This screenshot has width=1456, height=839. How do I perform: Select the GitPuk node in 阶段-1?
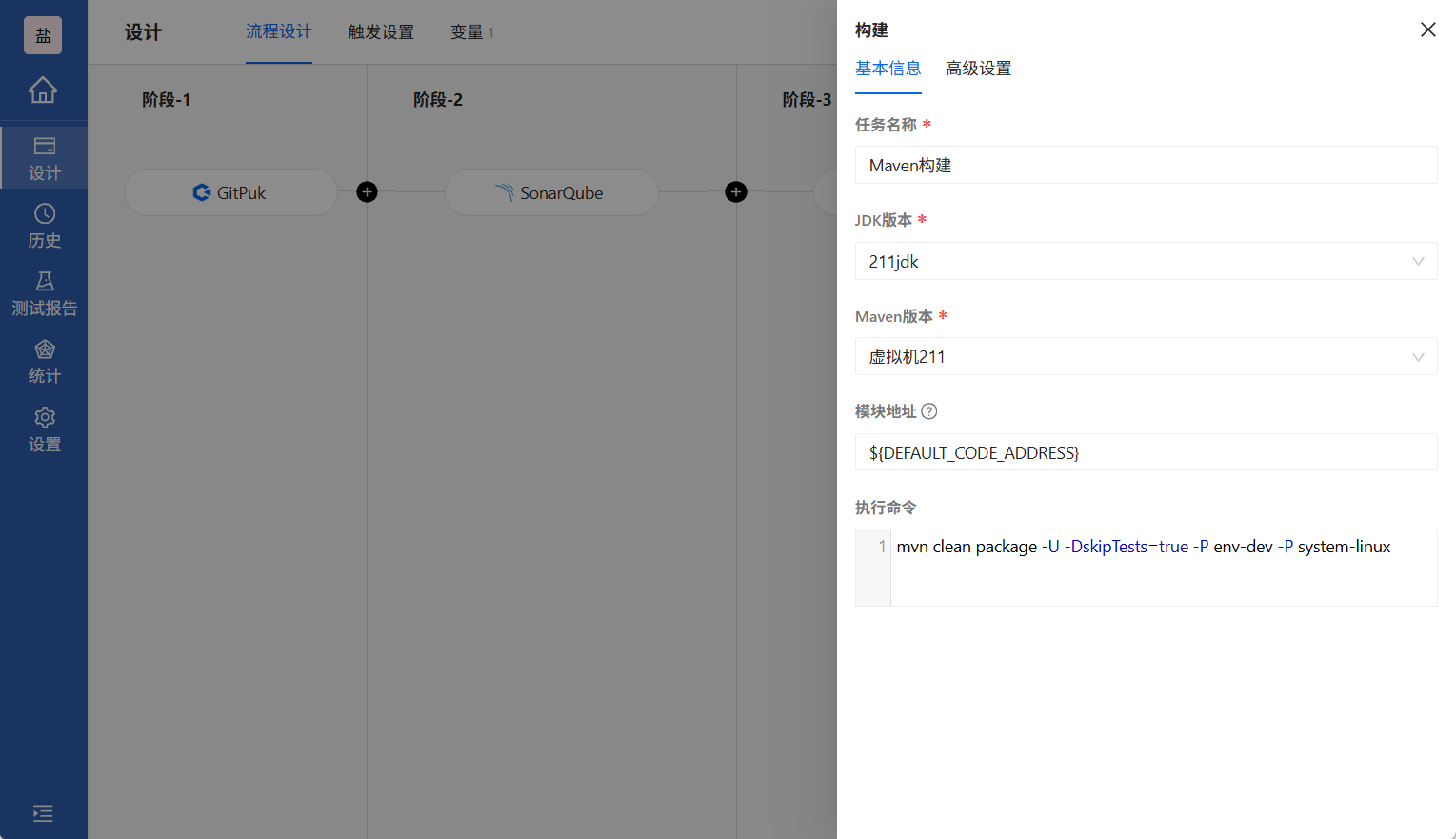pyautogui.click(x=230, y=192)
